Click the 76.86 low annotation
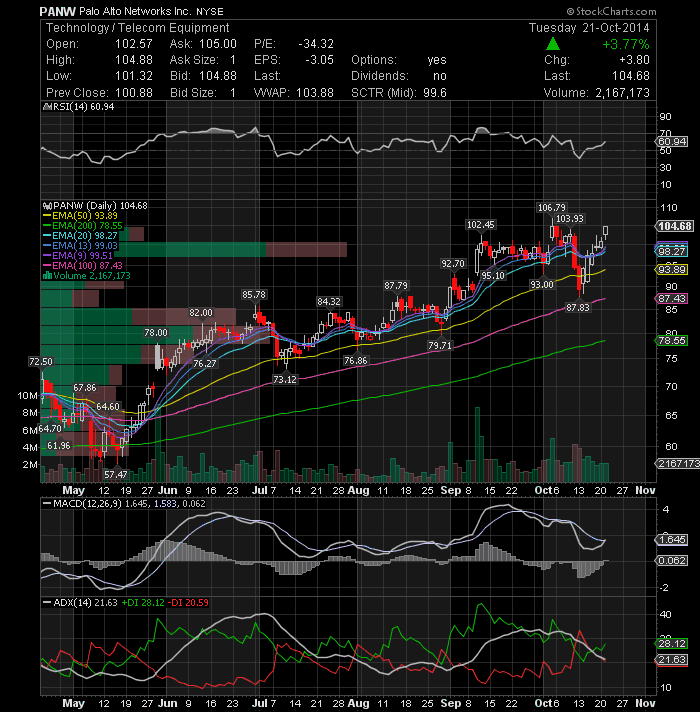 (355, 361)
